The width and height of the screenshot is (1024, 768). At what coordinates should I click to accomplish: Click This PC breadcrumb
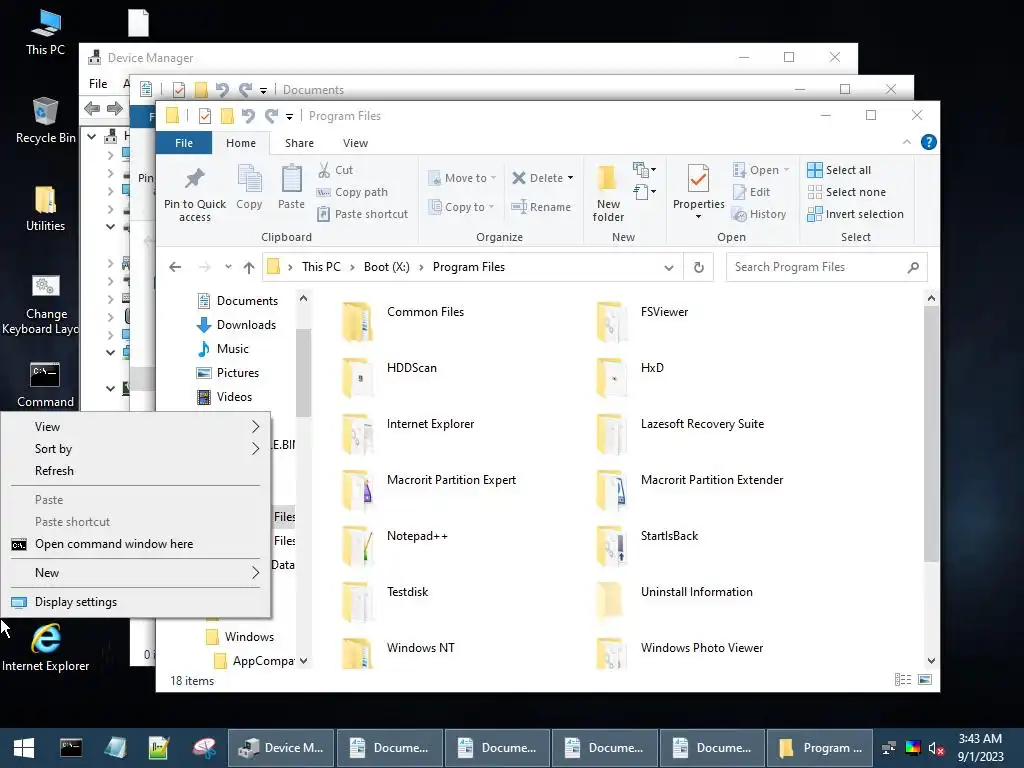(x=321, y=267)
